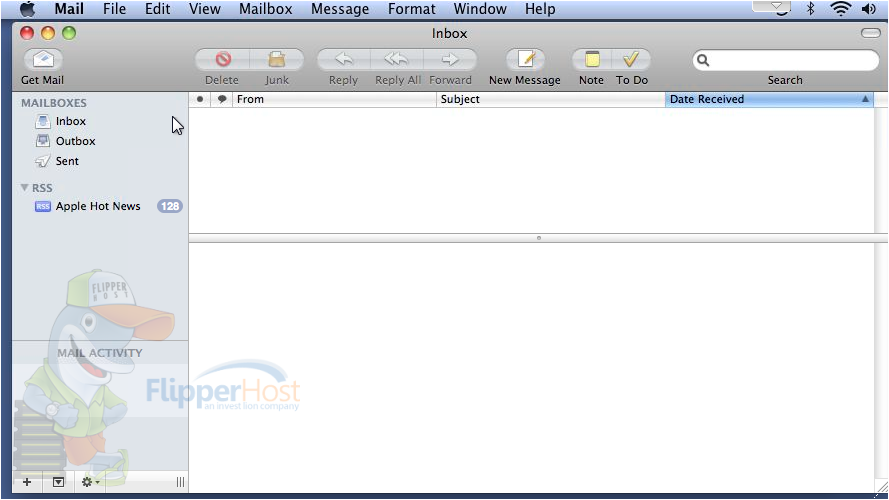Viewport: 889px width, 500px height.
Task: Open the Sent mailbox
Action: [67, 161]
